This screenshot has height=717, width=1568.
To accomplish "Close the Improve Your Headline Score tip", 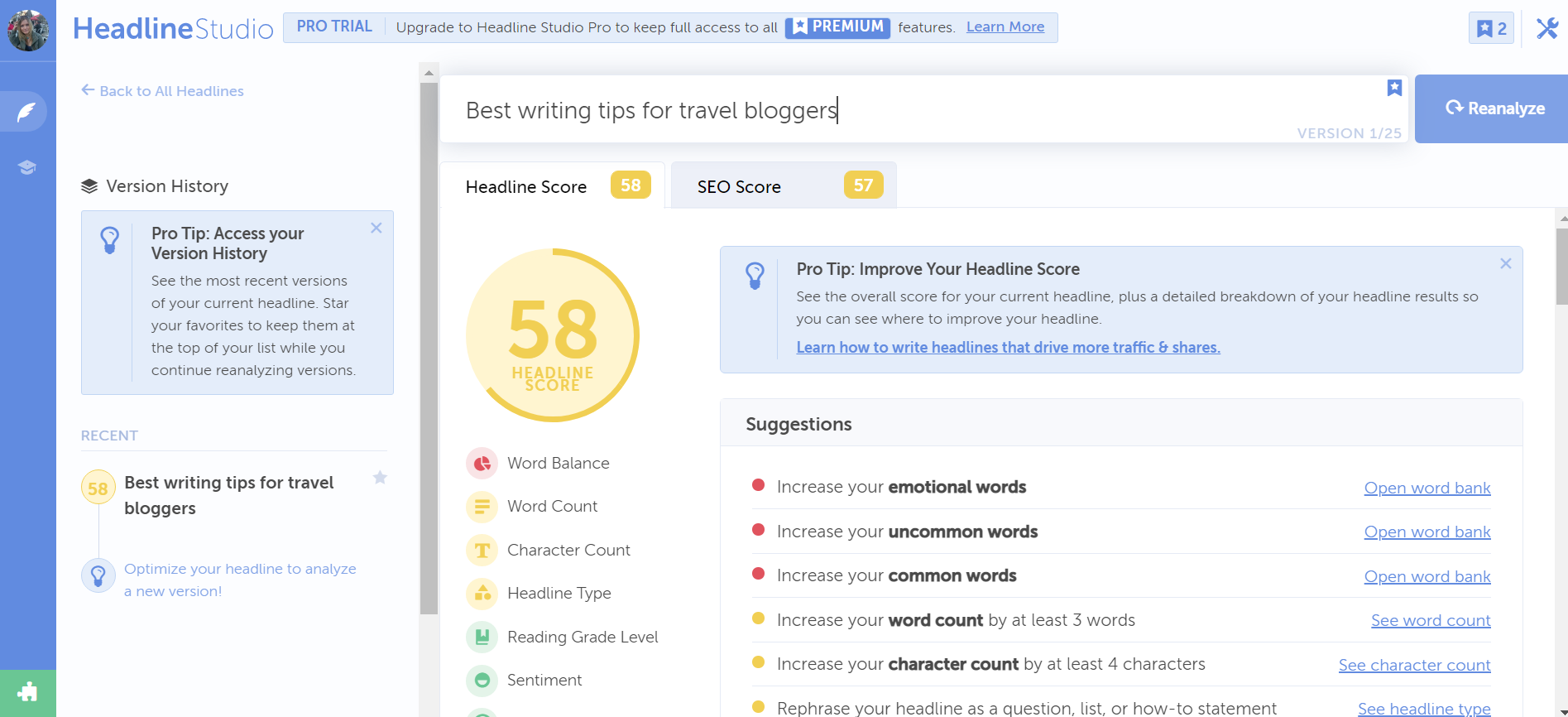I will 1505,263.
